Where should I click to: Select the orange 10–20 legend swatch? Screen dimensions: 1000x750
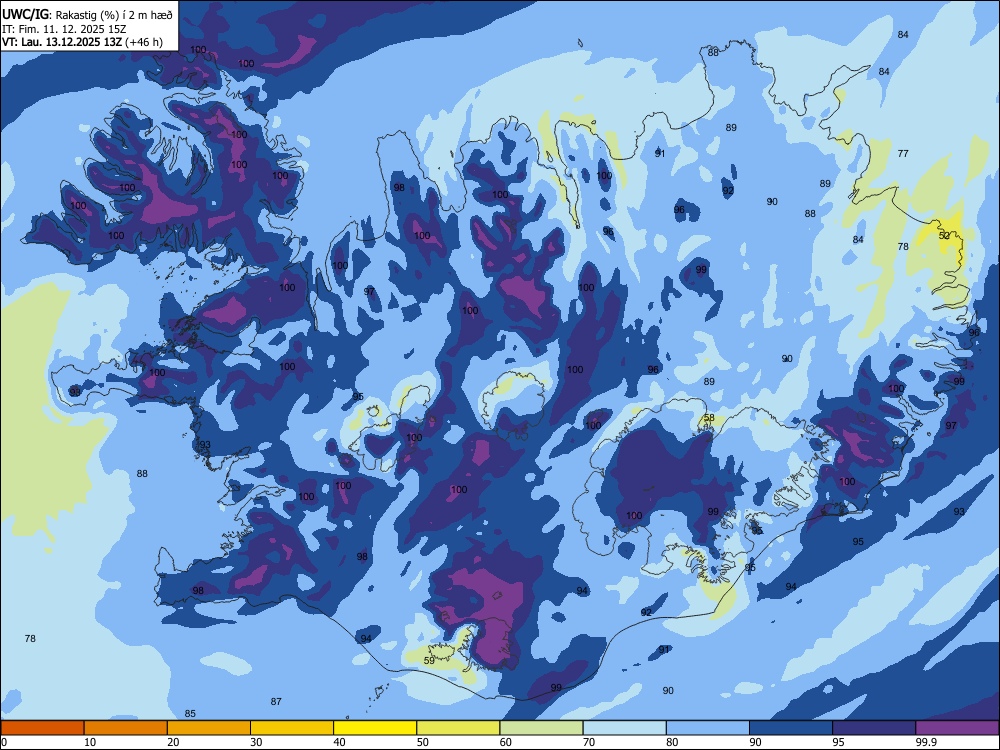tap(126, 728)
